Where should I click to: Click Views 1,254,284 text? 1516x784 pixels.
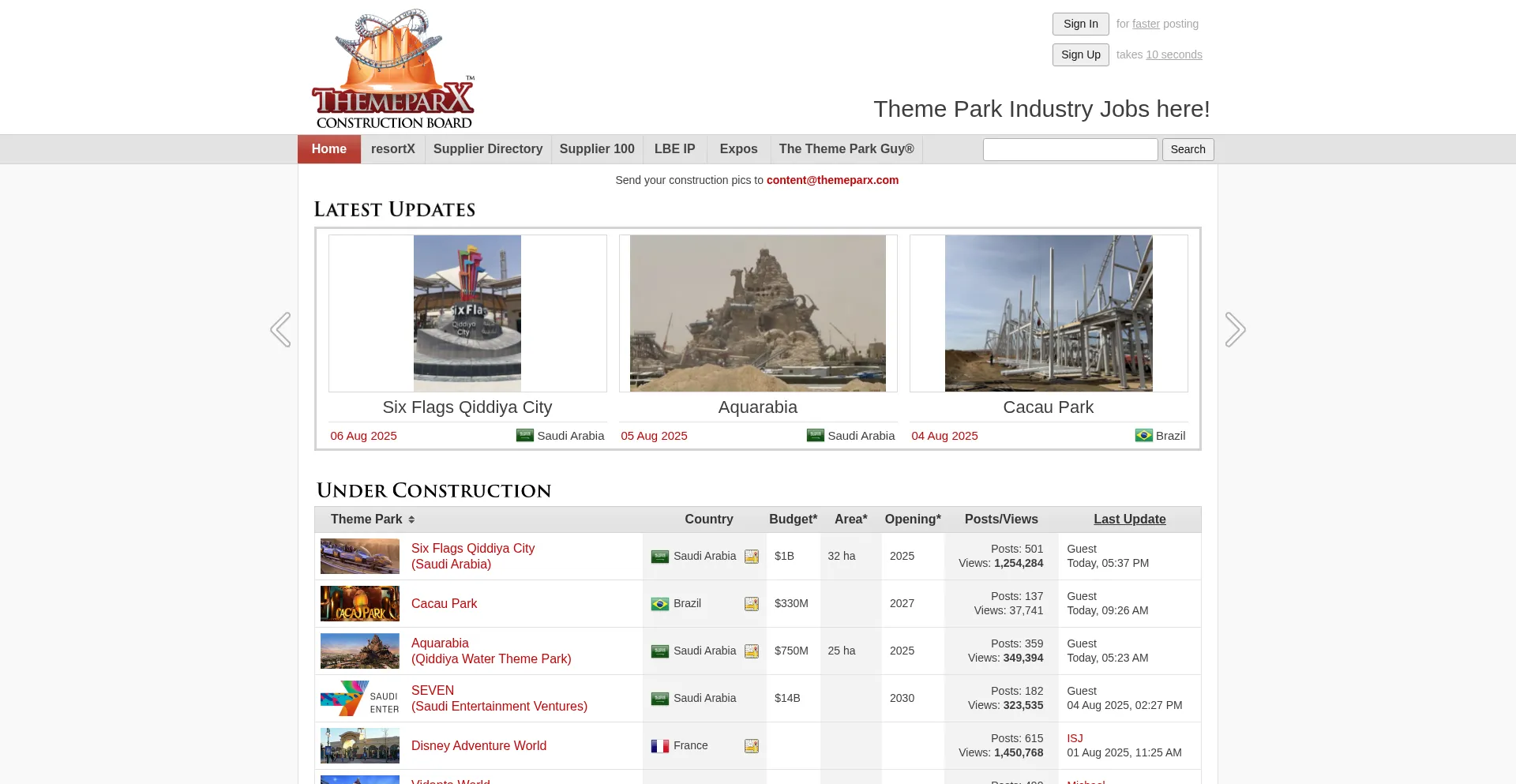[x=1000, y=563]
